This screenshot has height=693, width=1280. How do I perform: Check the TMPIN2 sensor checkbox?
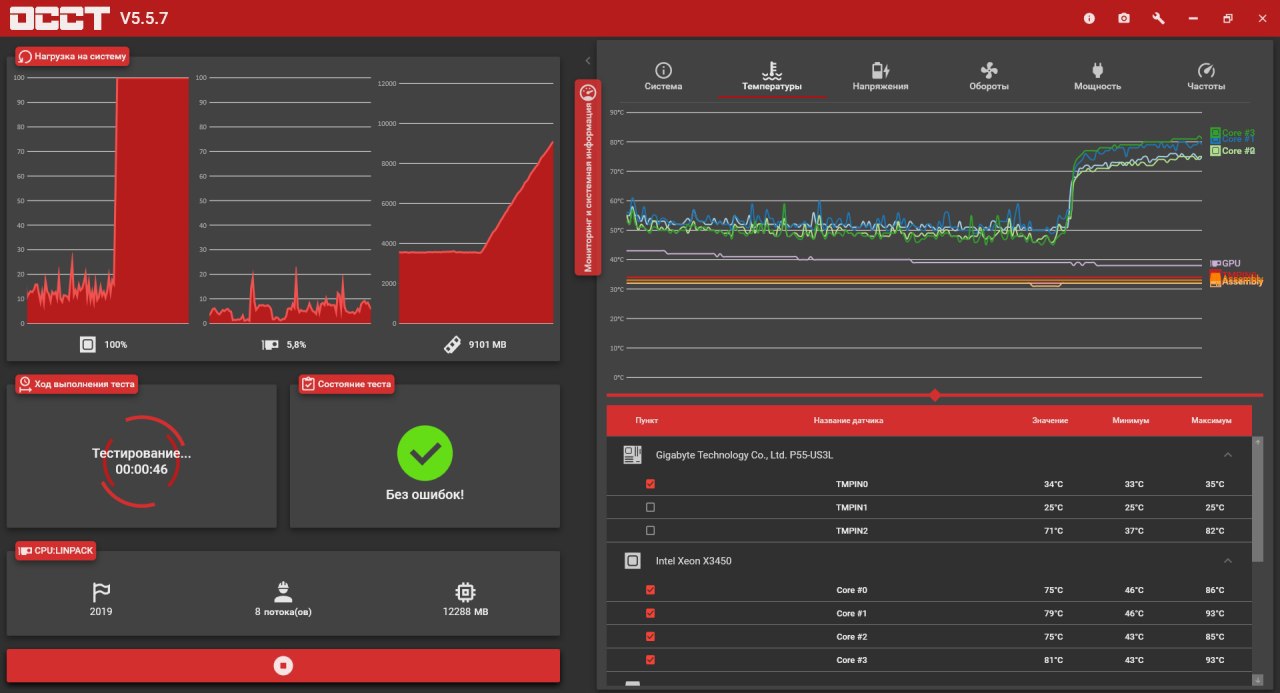[x=650, y=530]
